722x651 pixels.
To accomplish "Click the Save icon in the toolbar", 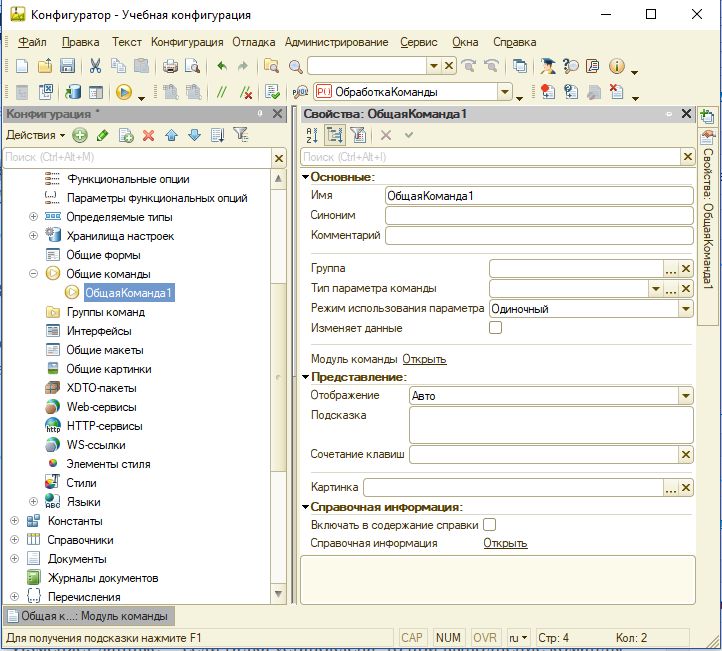I will (67, 66).
